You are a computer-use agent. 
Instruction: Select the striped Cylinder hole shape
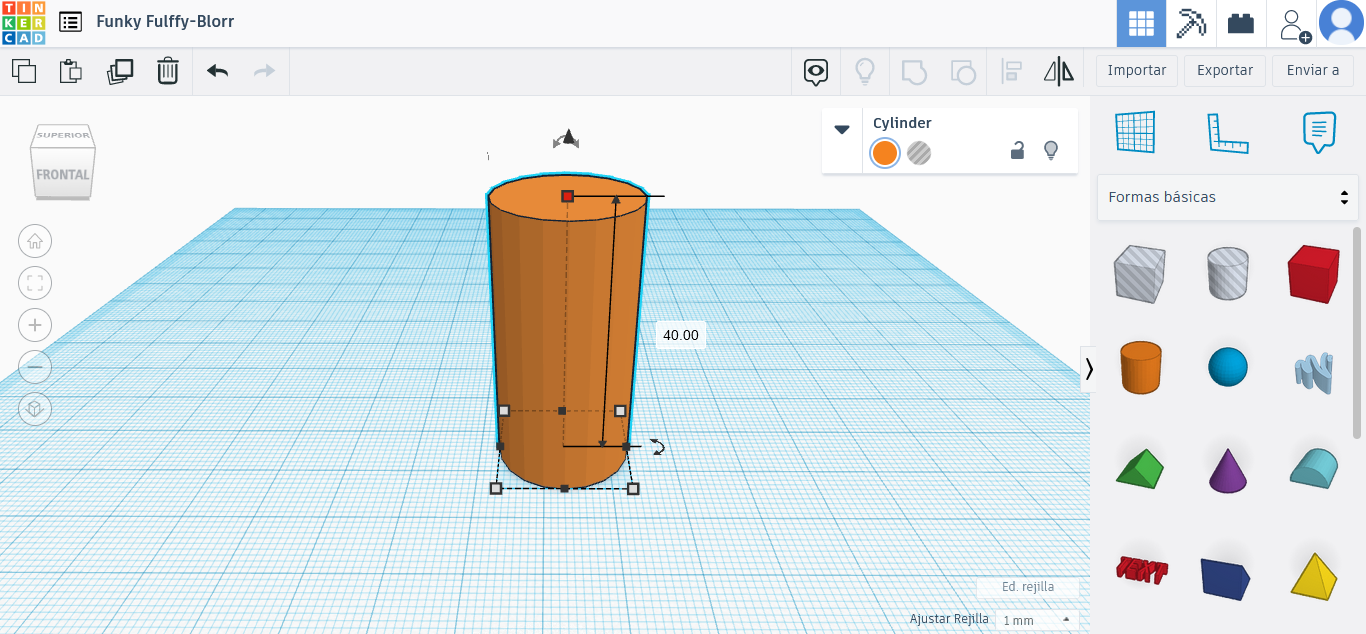[x=1228, y=273]
